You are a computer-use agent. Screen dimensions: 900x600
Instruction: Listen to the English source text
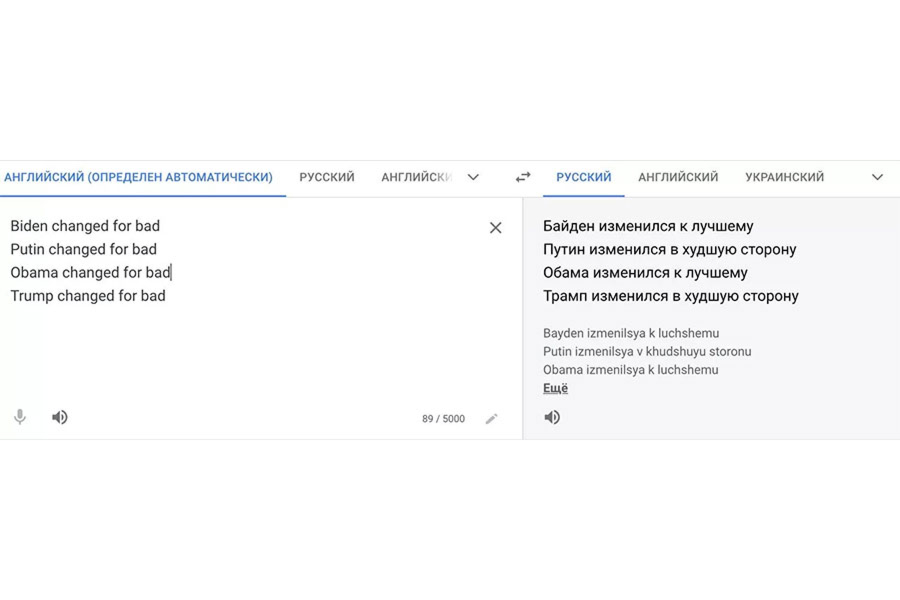tap(60, 417)
